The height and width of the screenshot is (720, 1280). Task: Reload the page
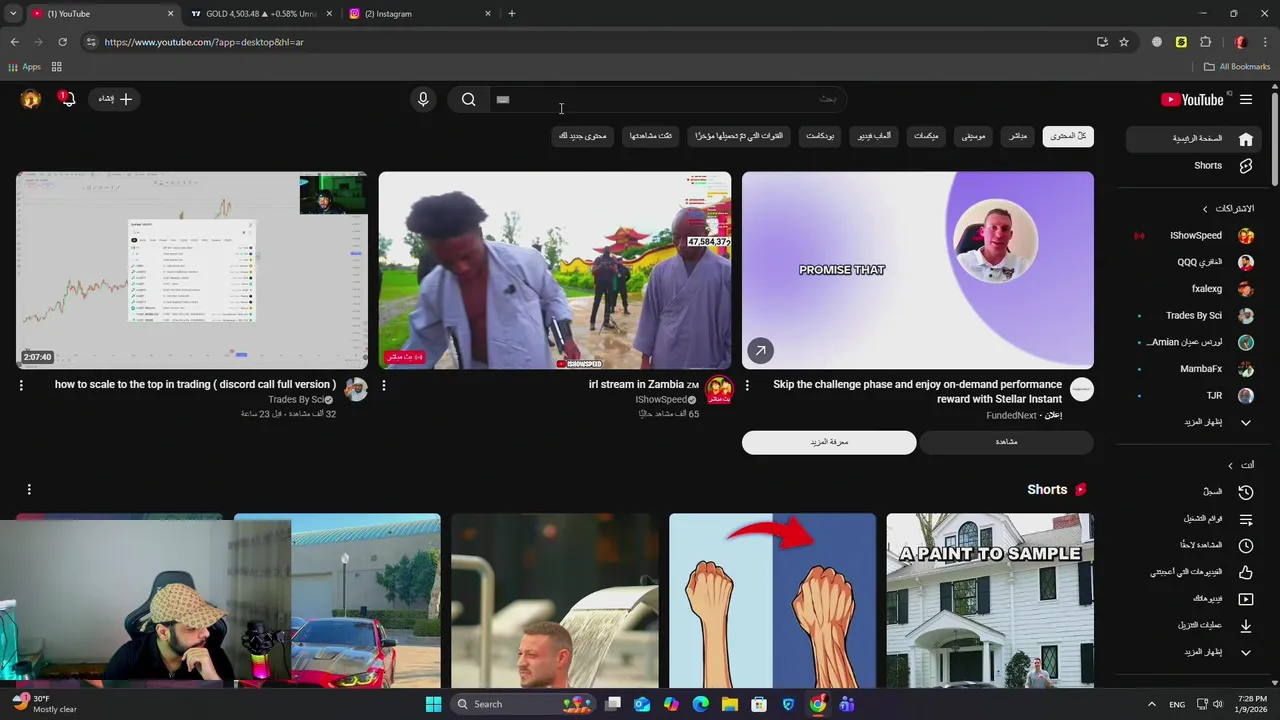pos(62,42)
